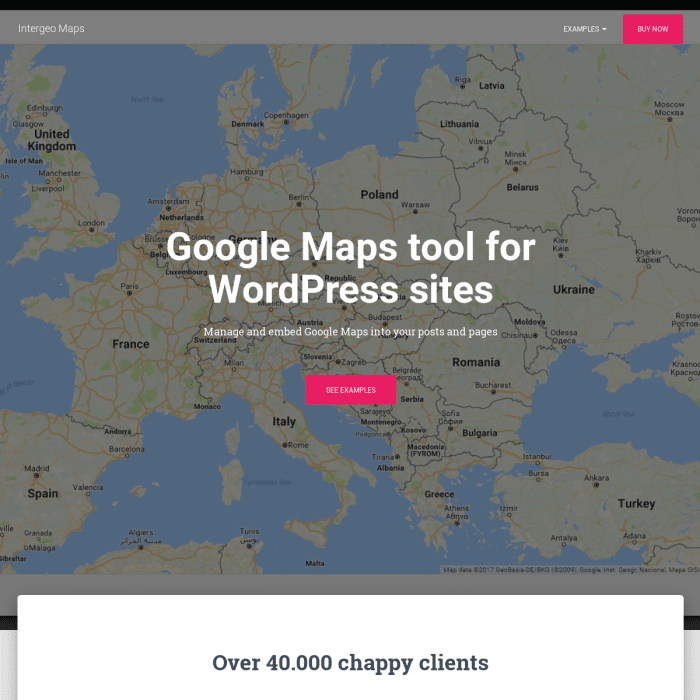
Task: Click the SEE EXAMPLES button
Action: coord(350,390)
